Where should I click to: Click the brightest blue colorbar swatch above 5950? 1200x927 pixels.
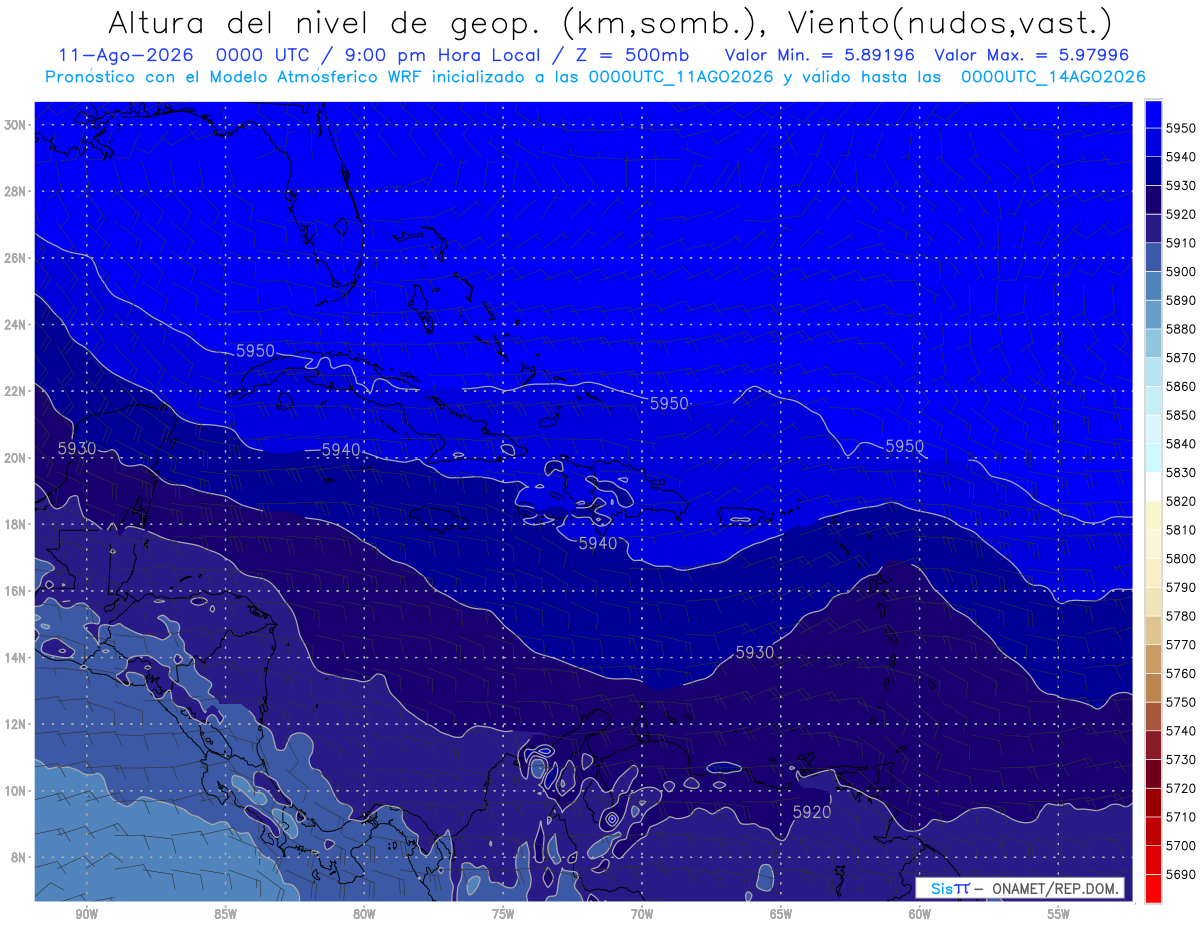click(x=1153, y=114)
